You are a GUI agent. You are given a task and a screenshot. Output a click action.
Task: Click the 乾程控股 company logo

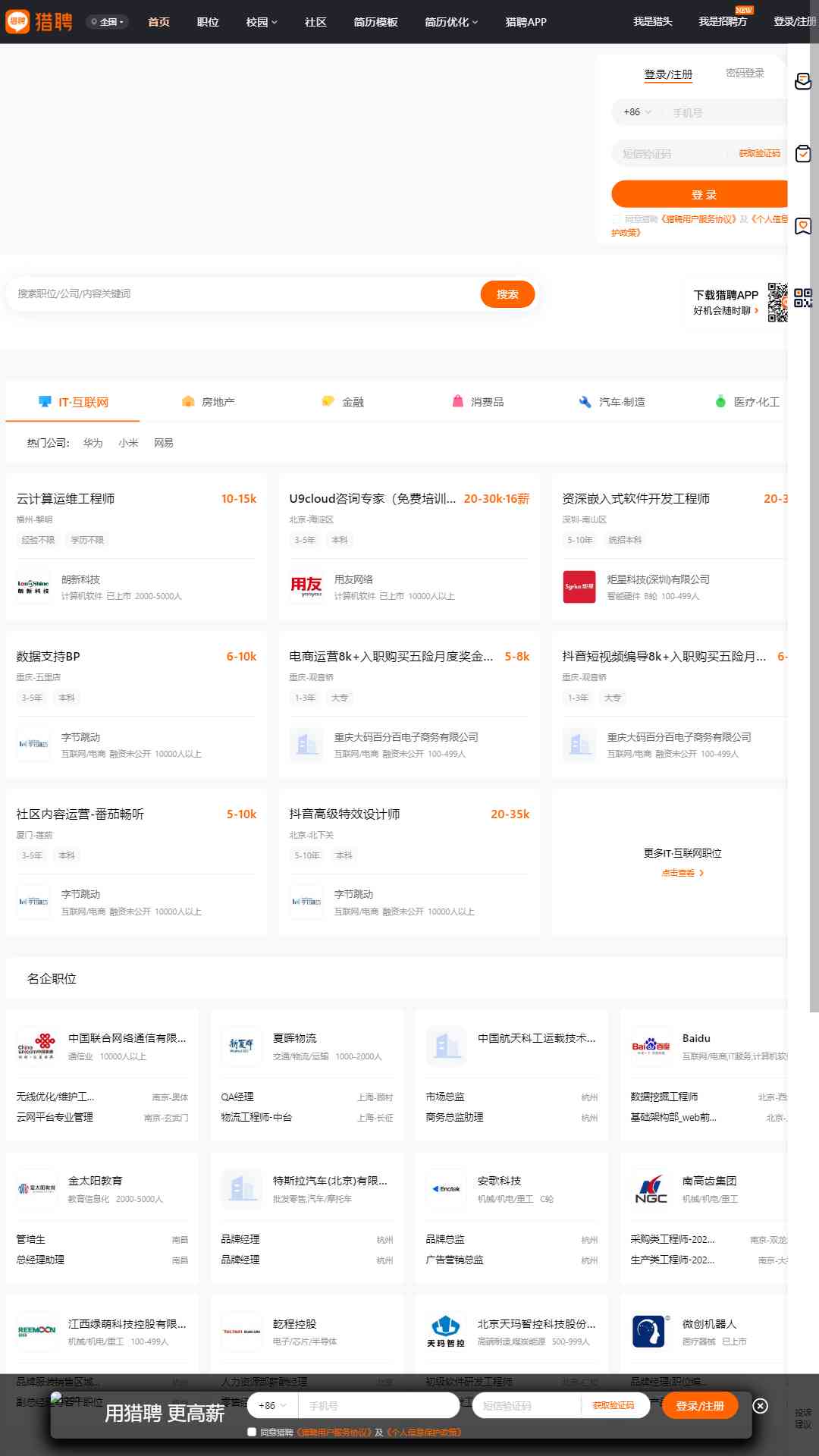(241, 1332)
